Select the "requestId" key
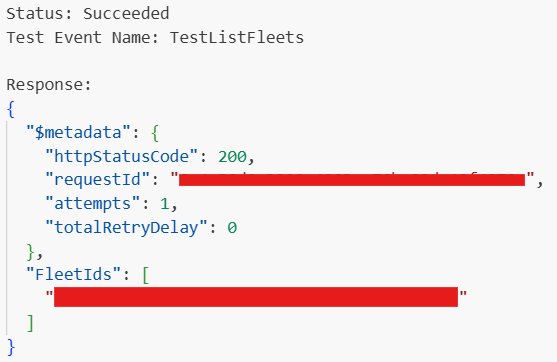Image resolution: width=557 pixels, height=362 pixels. click(98, 180)
